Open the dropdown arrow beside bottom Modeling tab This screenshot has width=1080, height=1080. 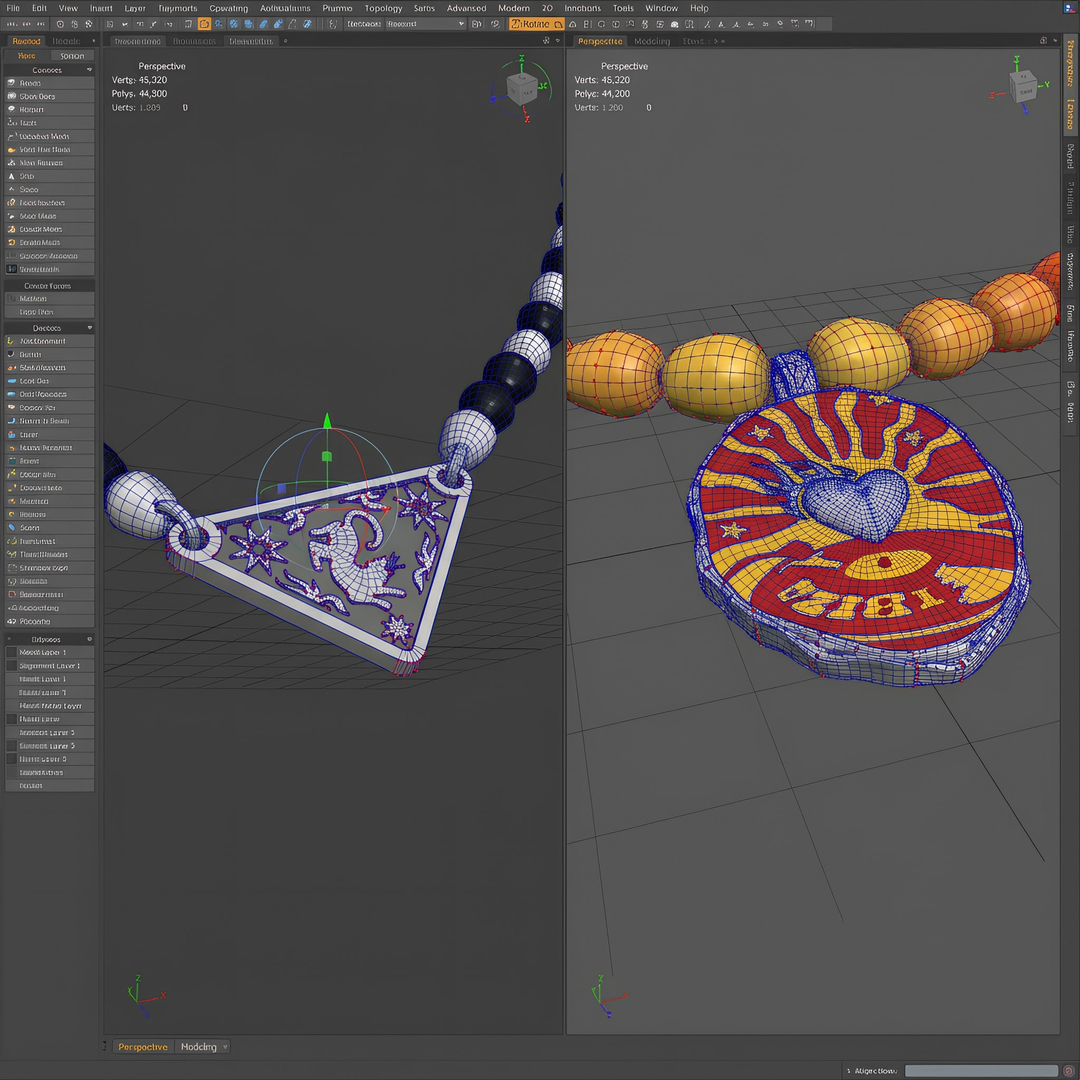pos(225,1047)
